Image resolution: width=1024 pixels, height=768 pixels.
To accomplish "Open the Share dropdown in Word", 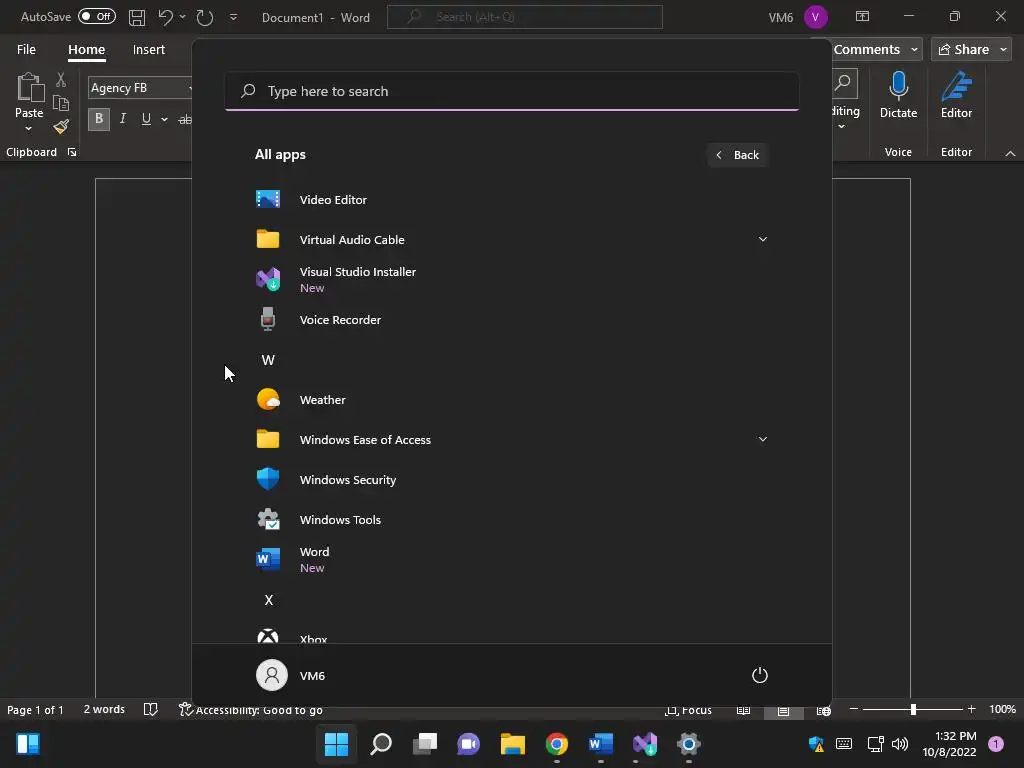I will pos(1003,50).
